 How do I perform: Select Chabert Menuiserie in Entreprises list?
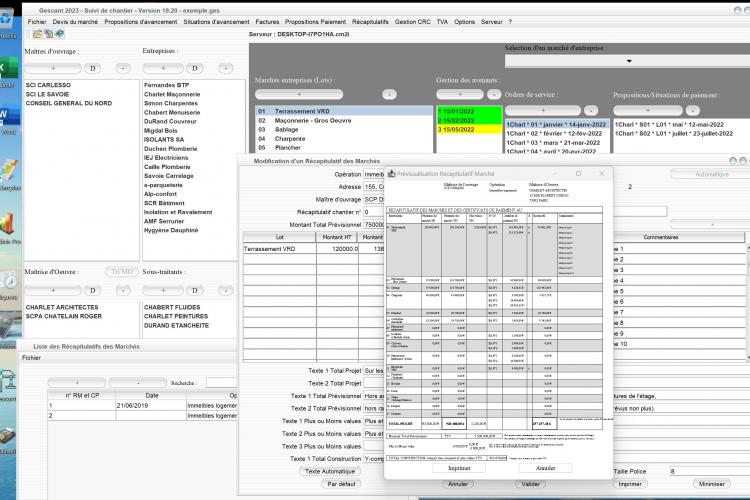coord(172,112)
